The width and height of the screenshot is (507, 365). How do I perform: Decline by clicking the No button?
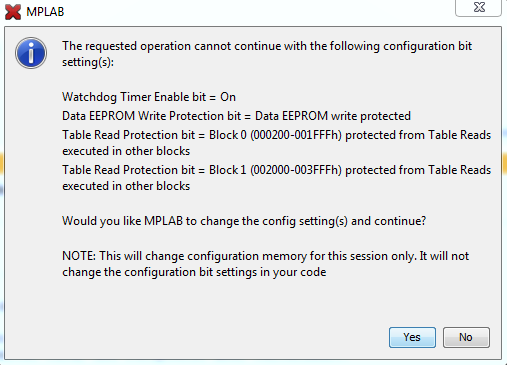pyautogui.click(x=466, y=337)
